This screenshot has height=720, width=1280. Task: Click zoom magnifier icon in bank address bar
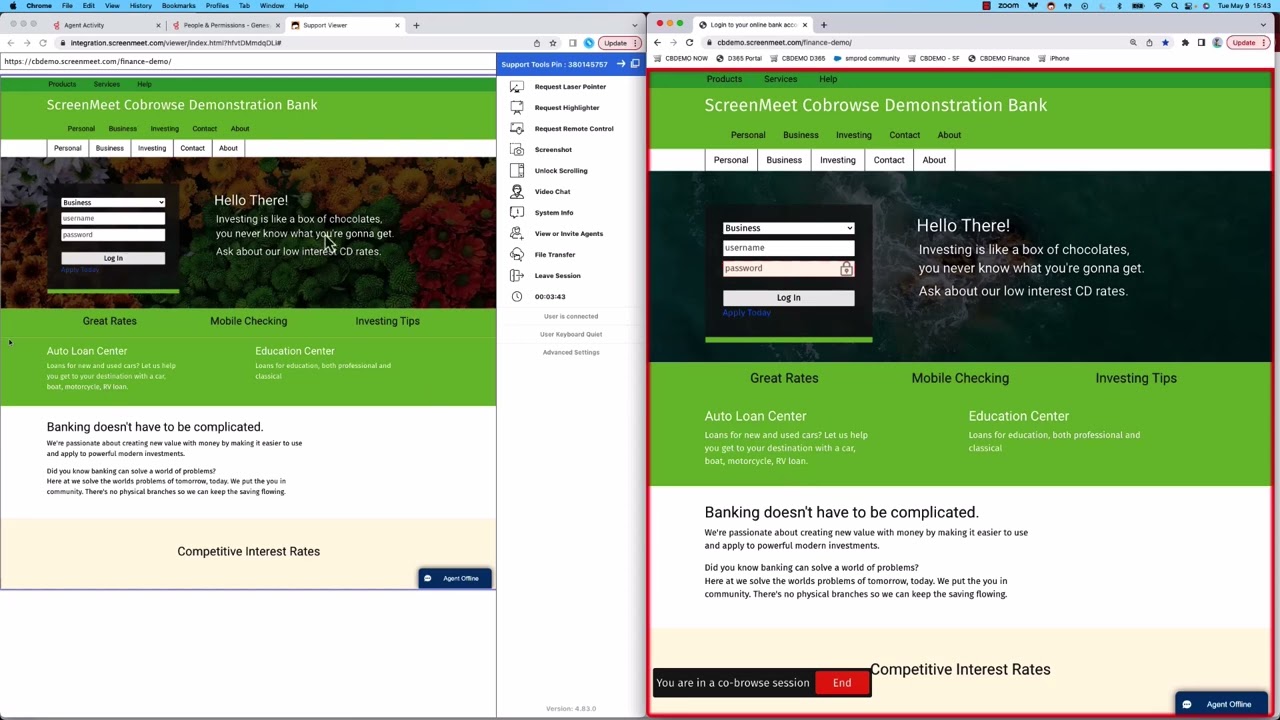(1133, 42)
